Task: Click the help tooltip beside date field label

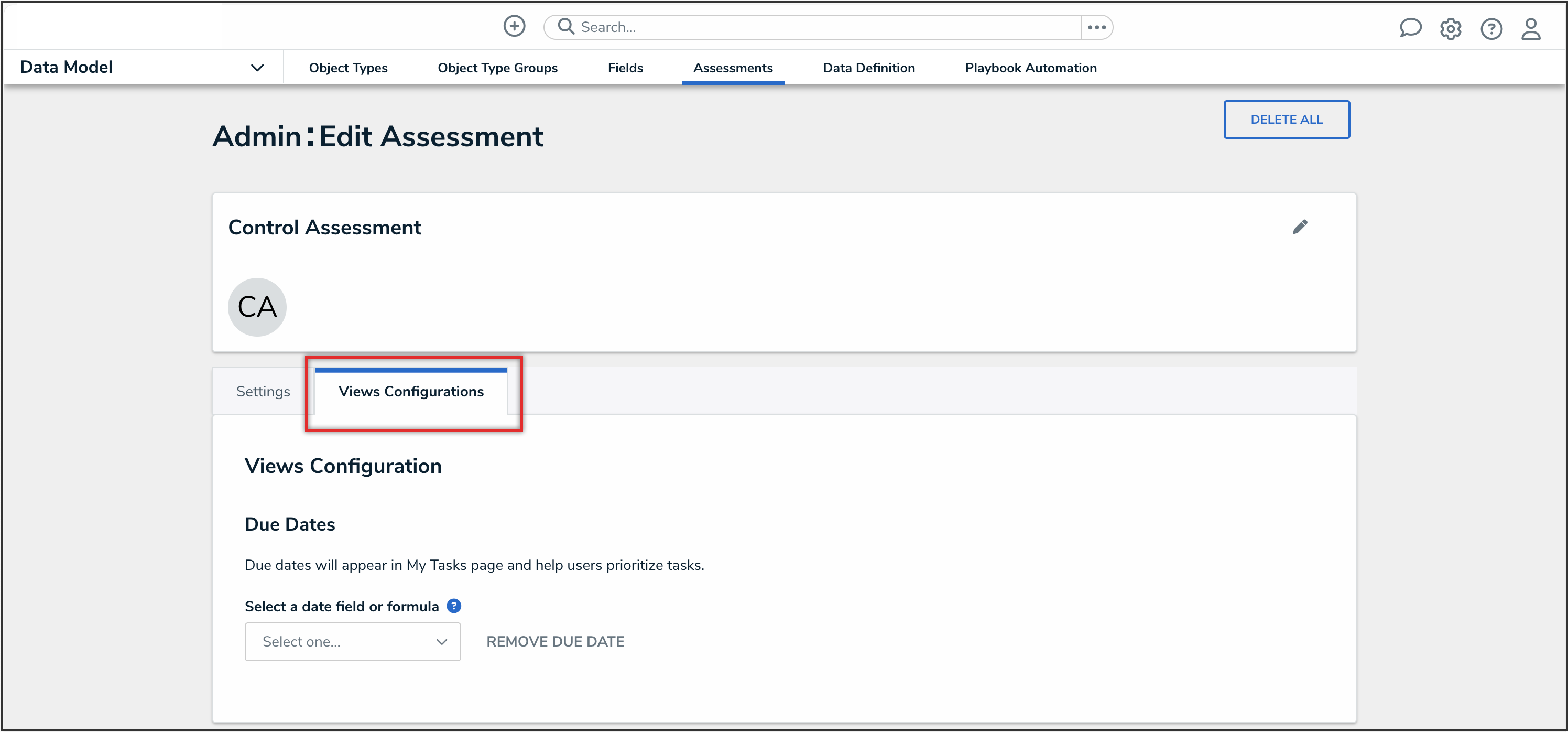Action: (453, 605)
